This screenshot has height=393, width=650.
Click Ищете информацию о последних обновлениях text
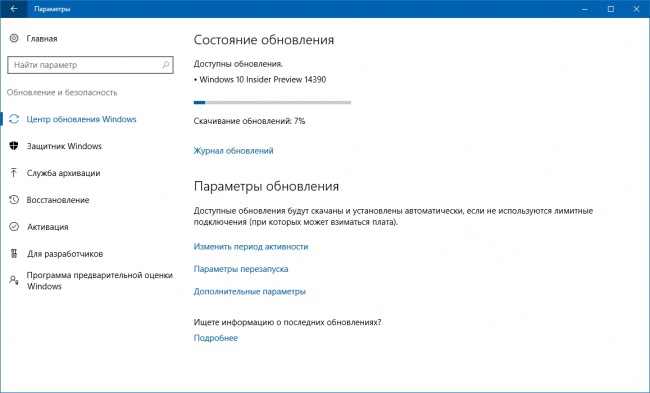click(x=287, y=322)
